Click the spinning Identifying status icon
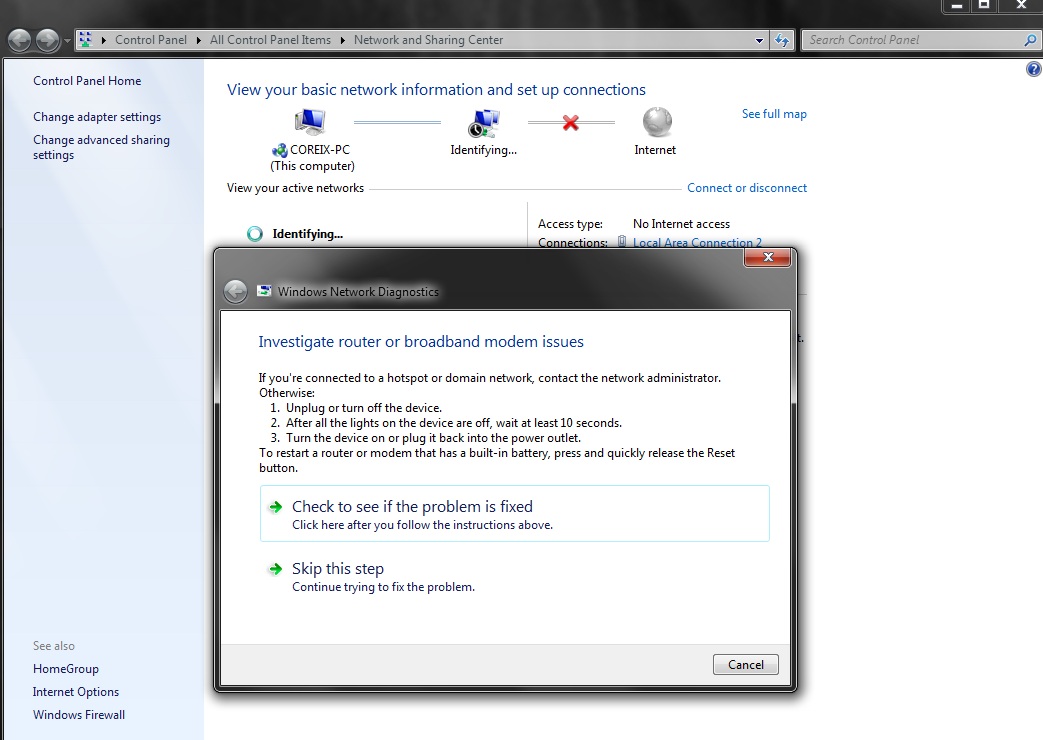The image size is (1043, 740). tap(255, 234)
